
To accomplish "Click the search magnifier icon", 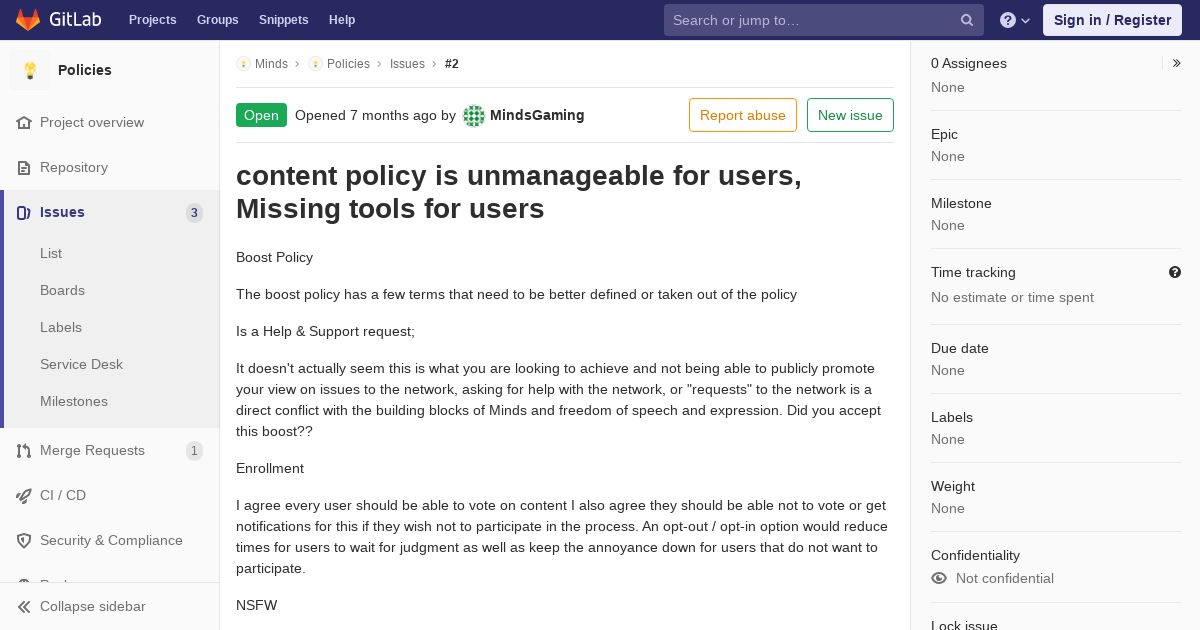I will (x=967, y=20).
